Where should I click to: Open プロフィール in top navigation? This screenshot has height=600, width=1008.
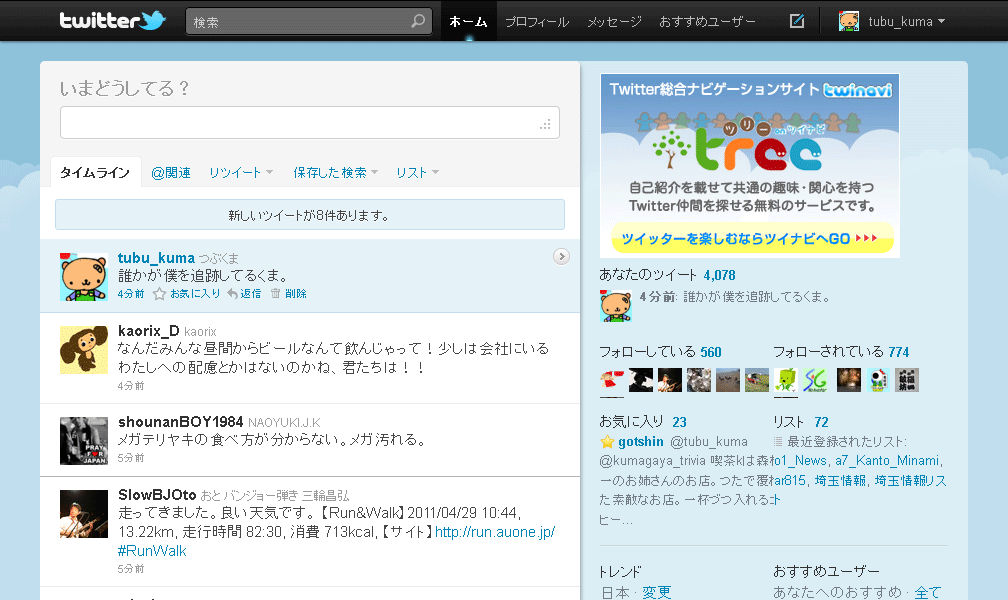point(537,22)
